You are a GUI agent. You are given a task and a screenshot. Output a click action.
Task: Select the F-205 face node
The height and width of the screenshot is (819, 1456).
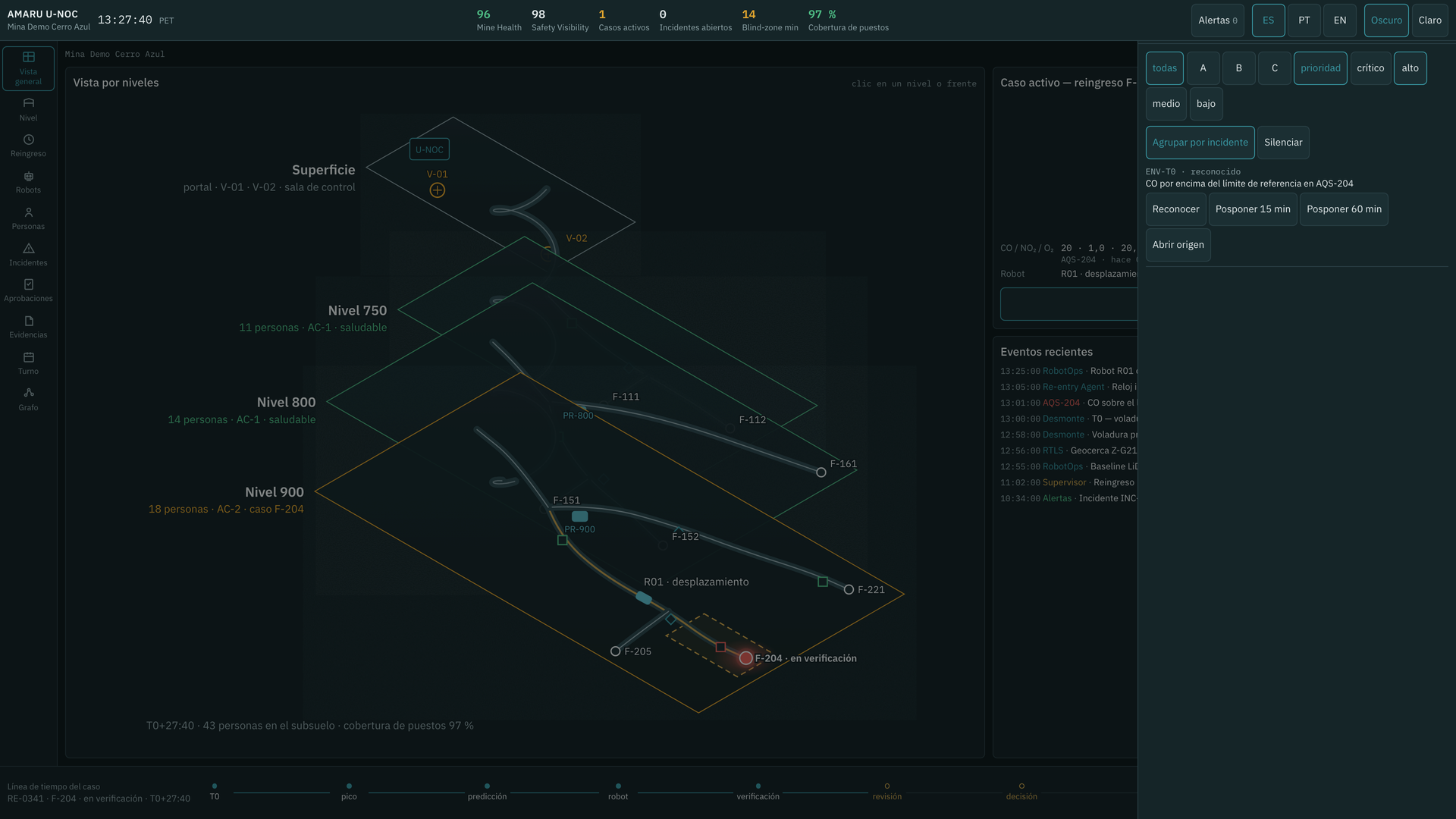pyautogui.click(x=616, y=651)
